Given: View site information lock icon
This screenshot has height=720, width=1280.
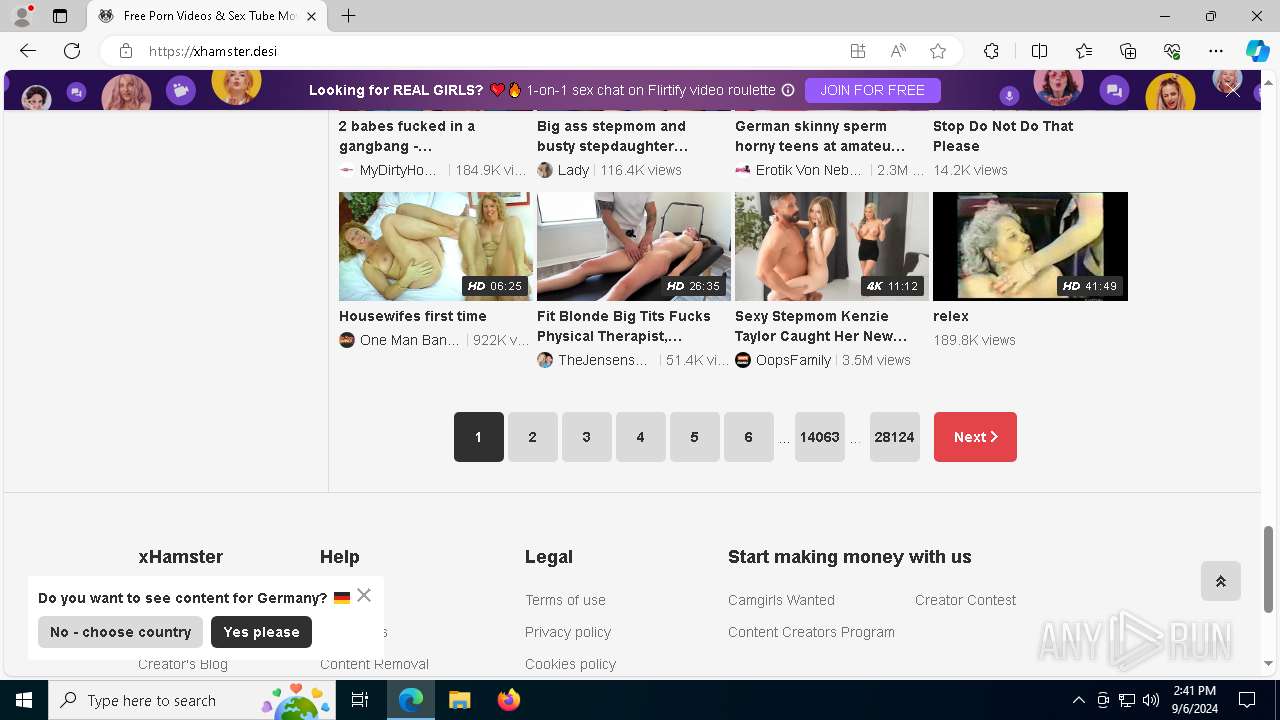Looking at the screenshot, I should coord(125,51).
